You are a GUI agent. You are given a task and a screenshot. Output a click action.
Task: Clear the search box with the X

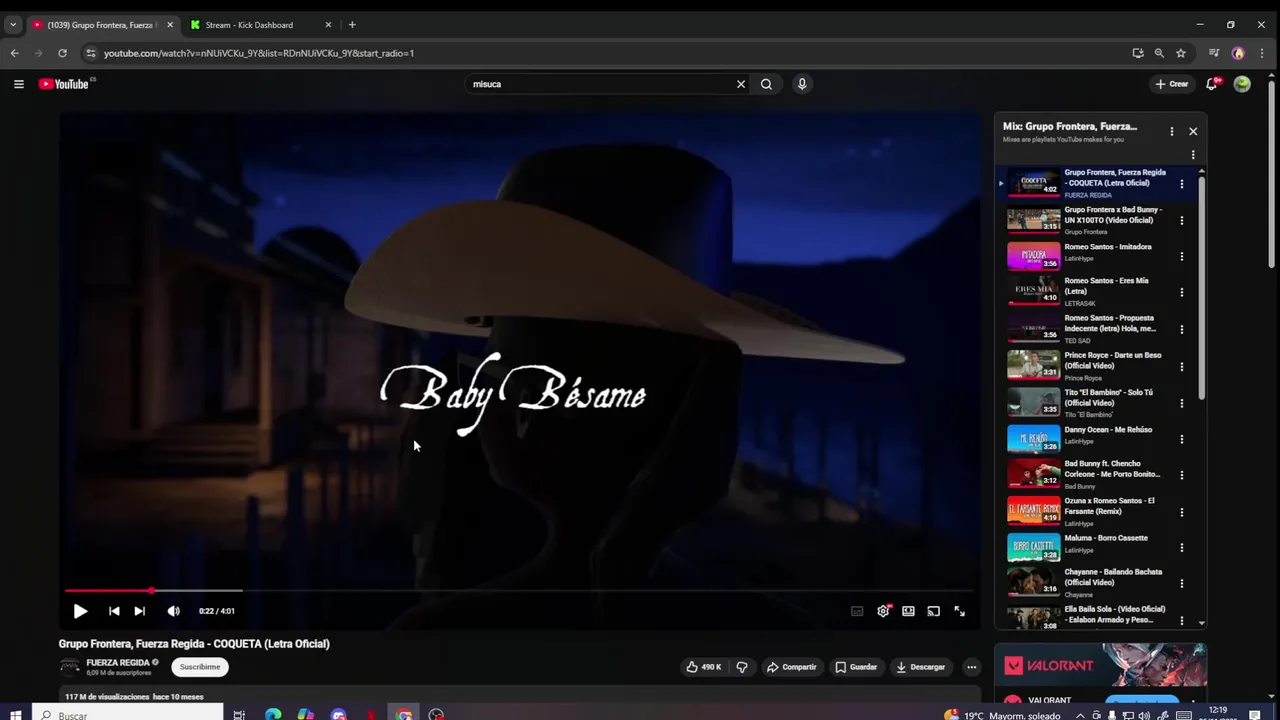(741, 84)
